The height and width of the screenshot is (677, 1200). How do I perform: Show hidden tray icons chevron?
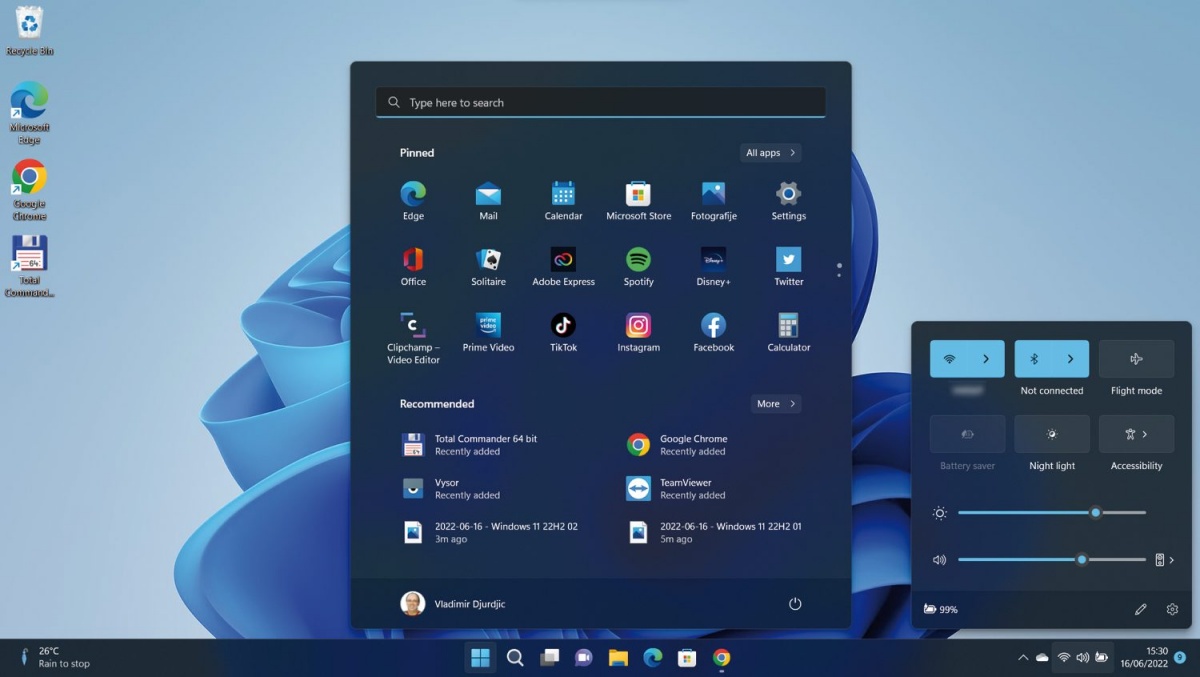tap(1022, 657)
